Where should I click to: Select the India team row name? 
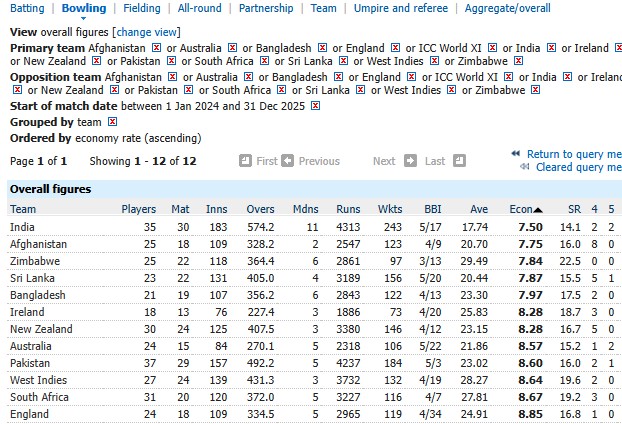pyautogui.click(x=22, y=227)
